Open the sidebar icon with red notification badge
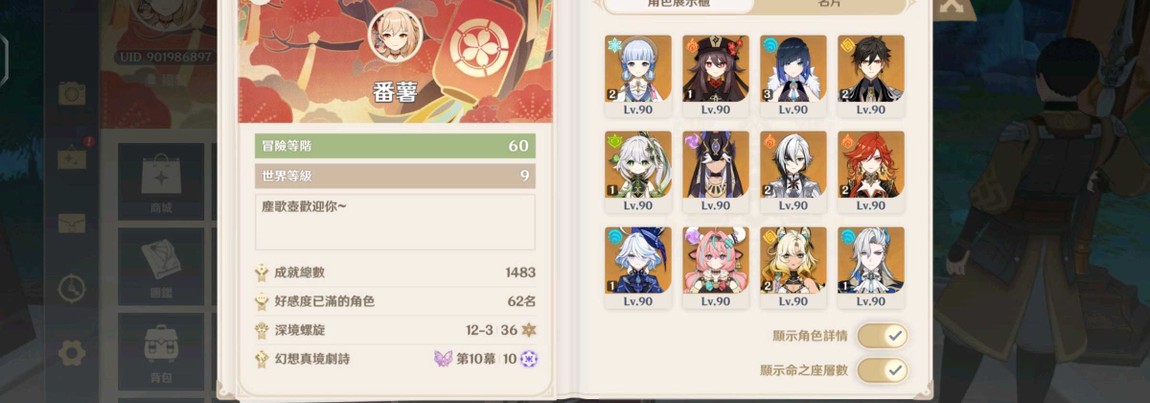Viewport: 1150px width, 403px height. pyautogui.click(x=72, y=156)
